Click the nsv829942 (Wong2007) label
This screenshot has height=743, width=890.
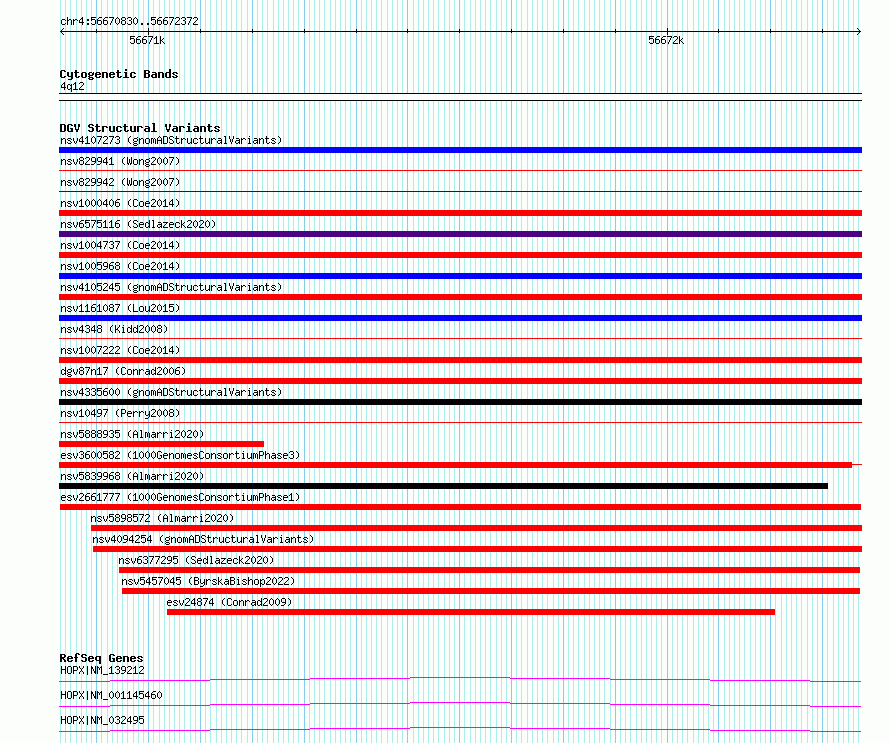pyautogui.click(x=120, y=182)
